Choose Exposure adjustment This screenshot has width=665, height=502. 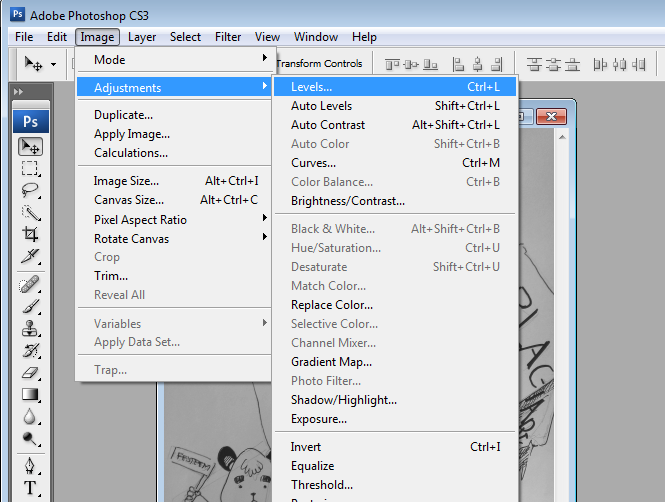tap(395, 419)
